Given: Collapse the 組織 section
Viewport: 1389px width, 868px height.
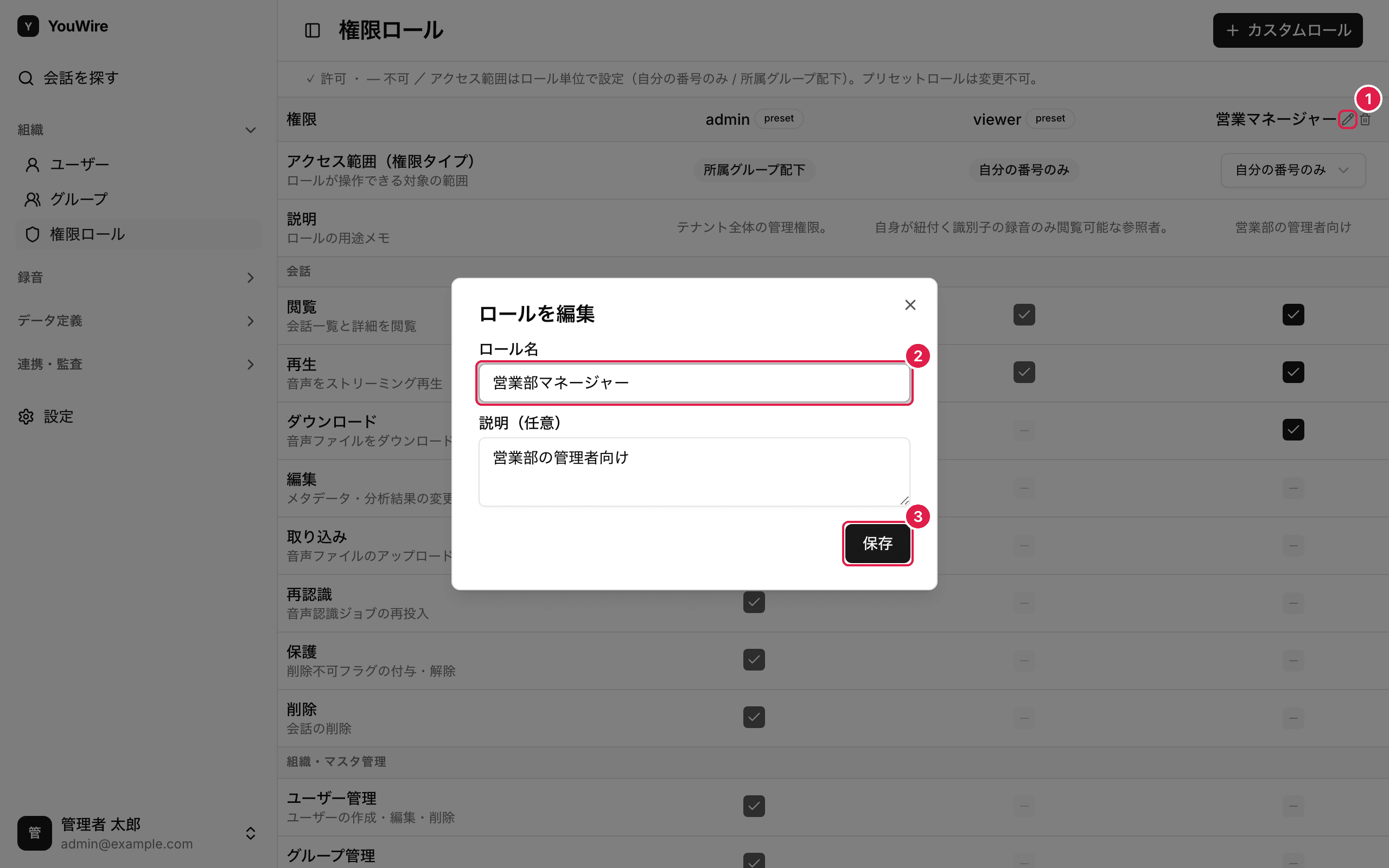Looking at the screenshot, I should [x=250, y=130].
